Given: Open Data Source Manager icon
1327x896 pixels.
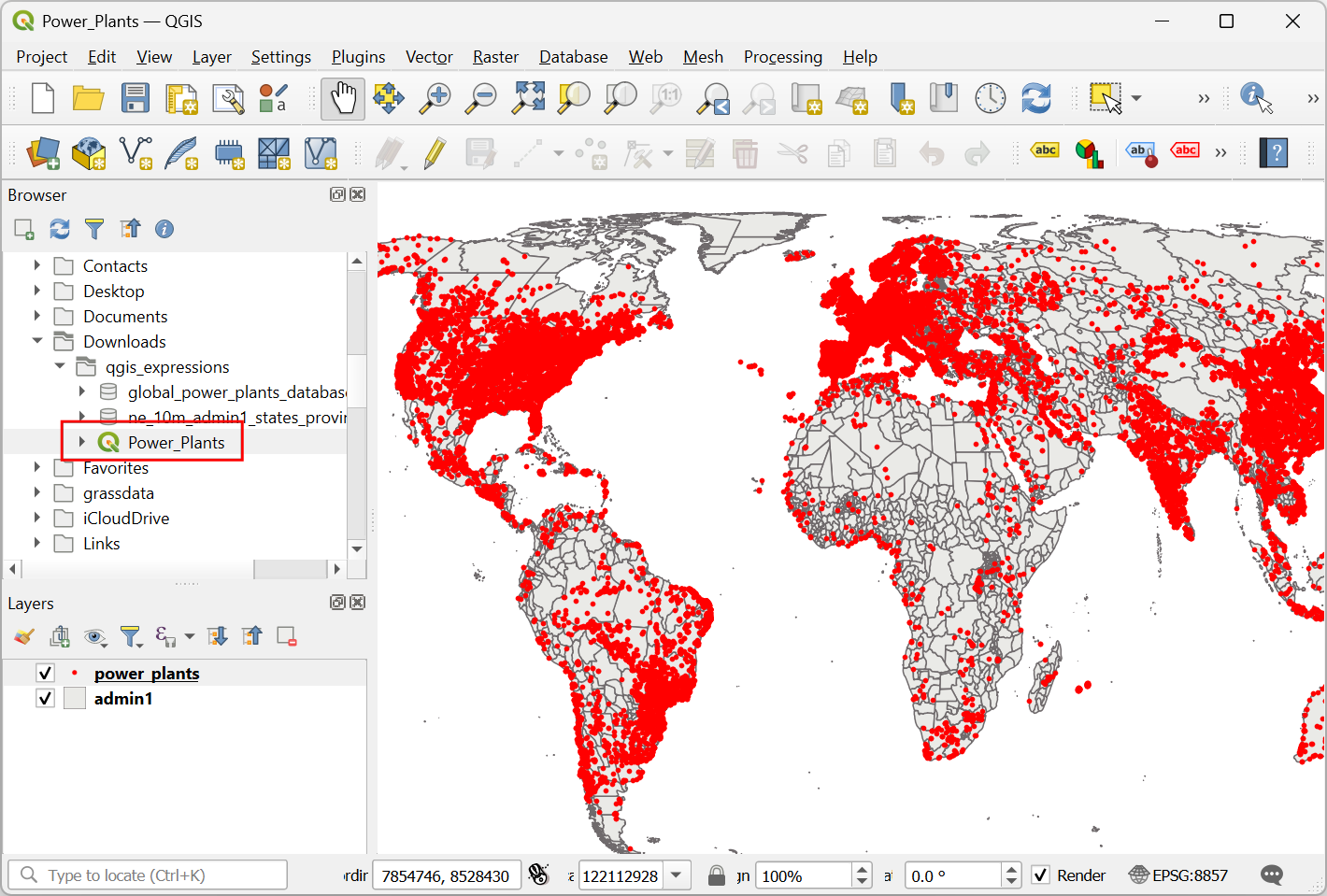Looking at the screenshot, I should coord(43,153).
